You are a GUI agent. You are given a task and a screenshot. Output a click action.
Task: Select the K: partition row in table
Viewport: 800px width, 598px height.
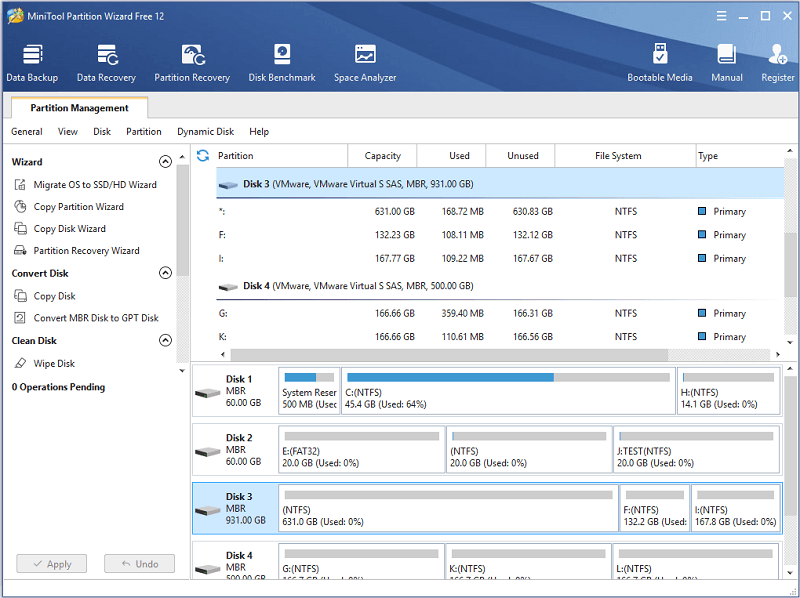500,337
